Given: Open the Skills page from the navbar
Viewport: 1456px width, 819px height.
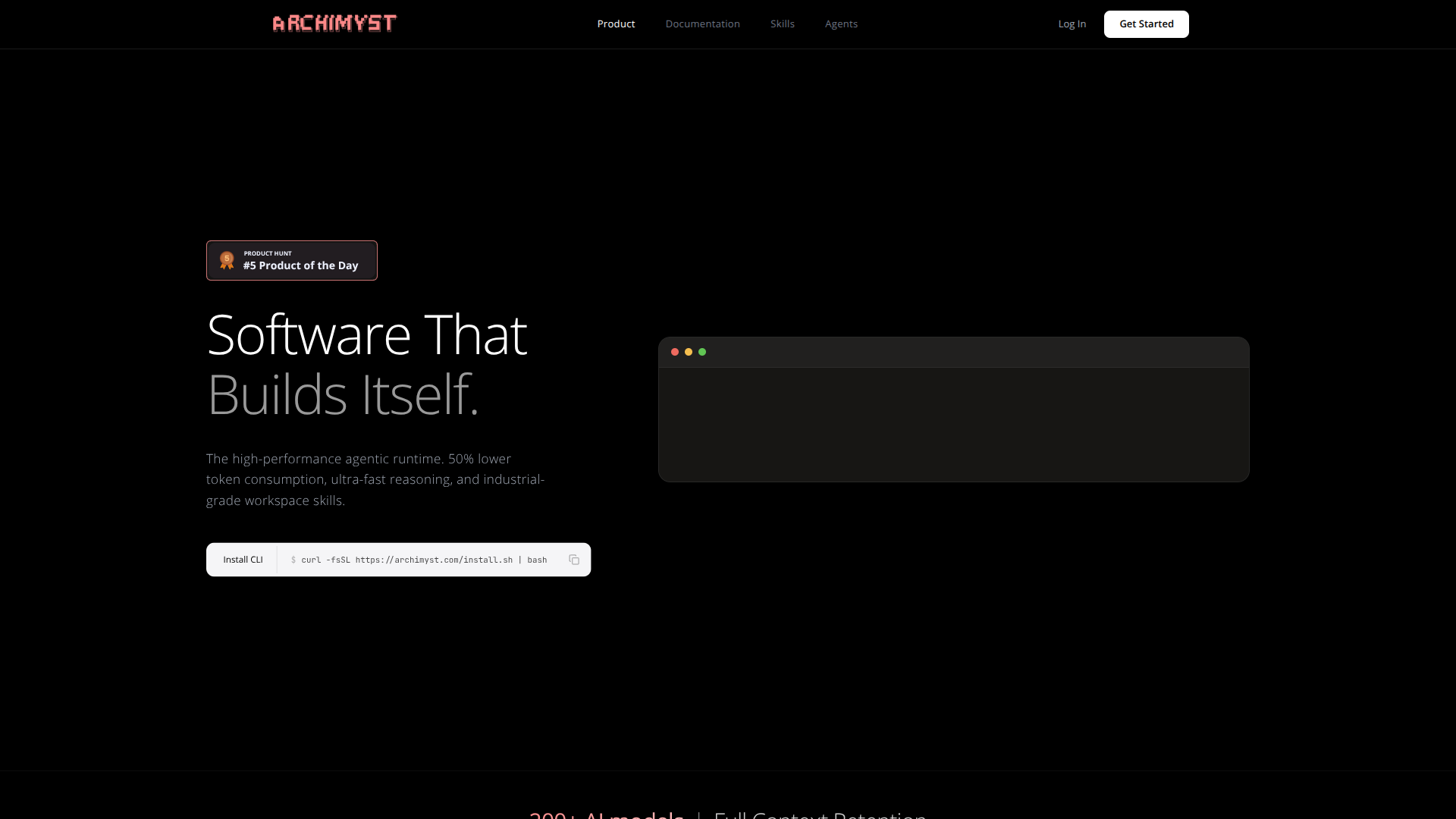Looking at the screenshot, I should (782, 24).
